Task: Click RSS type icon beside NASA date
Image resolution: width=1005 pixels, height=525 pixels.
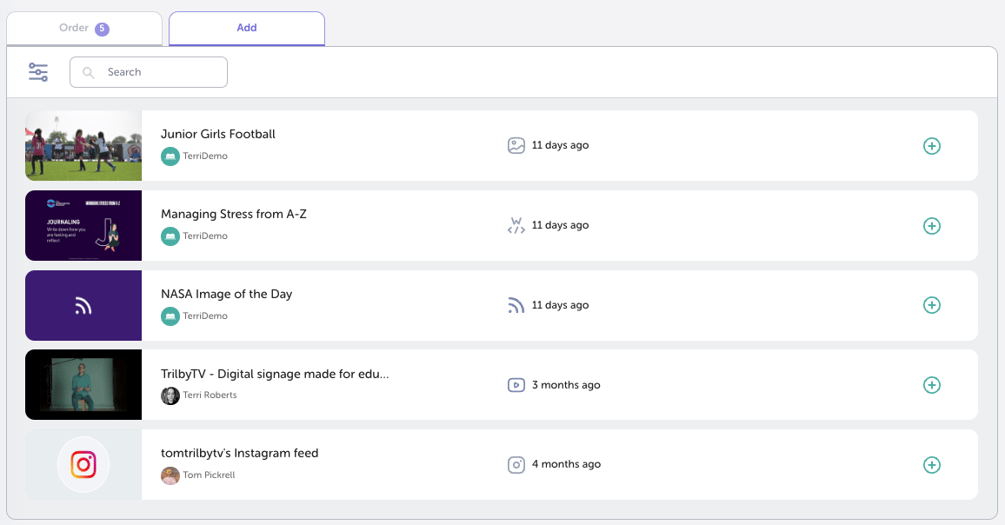Action: pos(516,305)
